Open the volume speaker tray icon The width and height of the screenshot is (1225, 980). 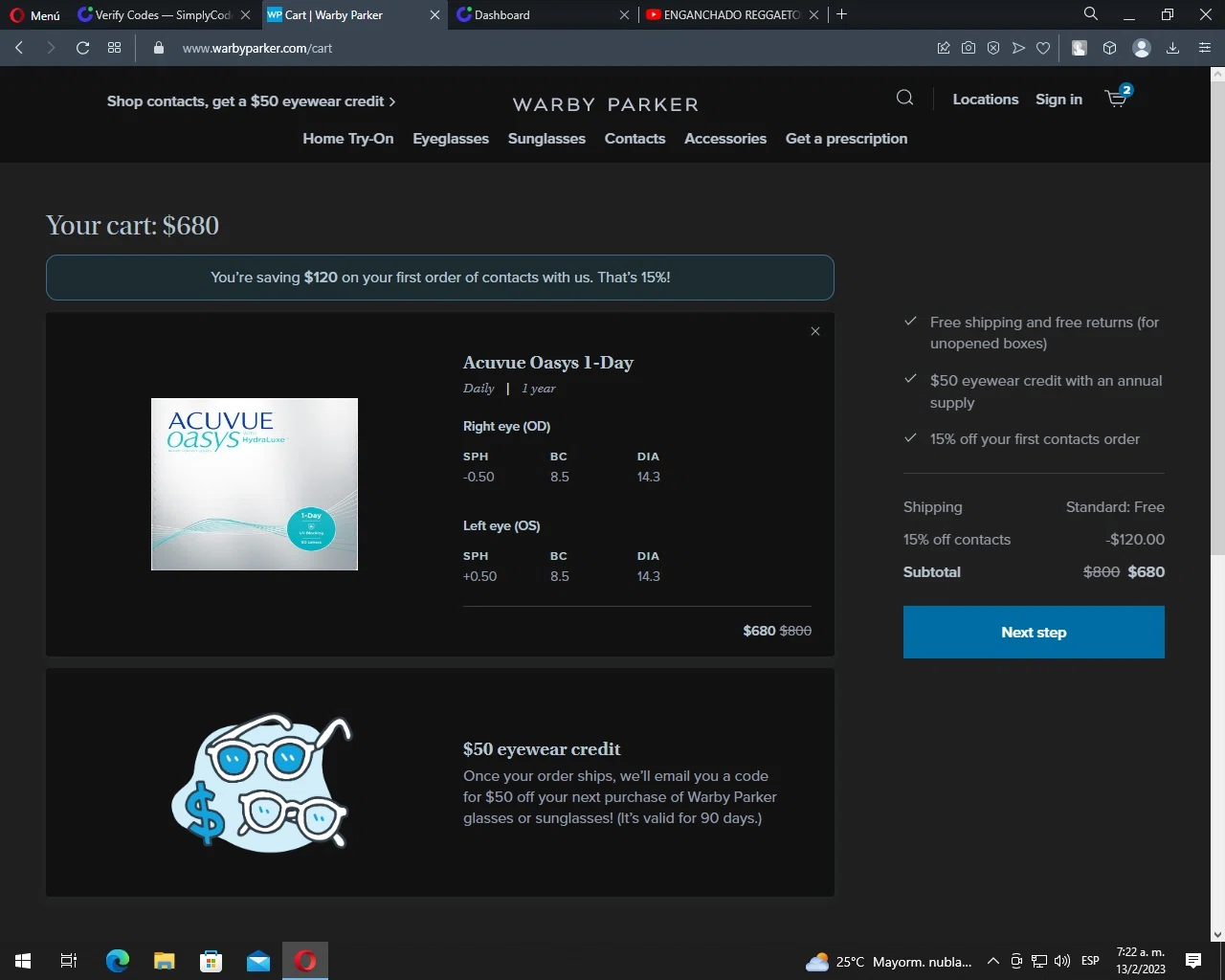pyautogui.click(x=1062, y=962)
